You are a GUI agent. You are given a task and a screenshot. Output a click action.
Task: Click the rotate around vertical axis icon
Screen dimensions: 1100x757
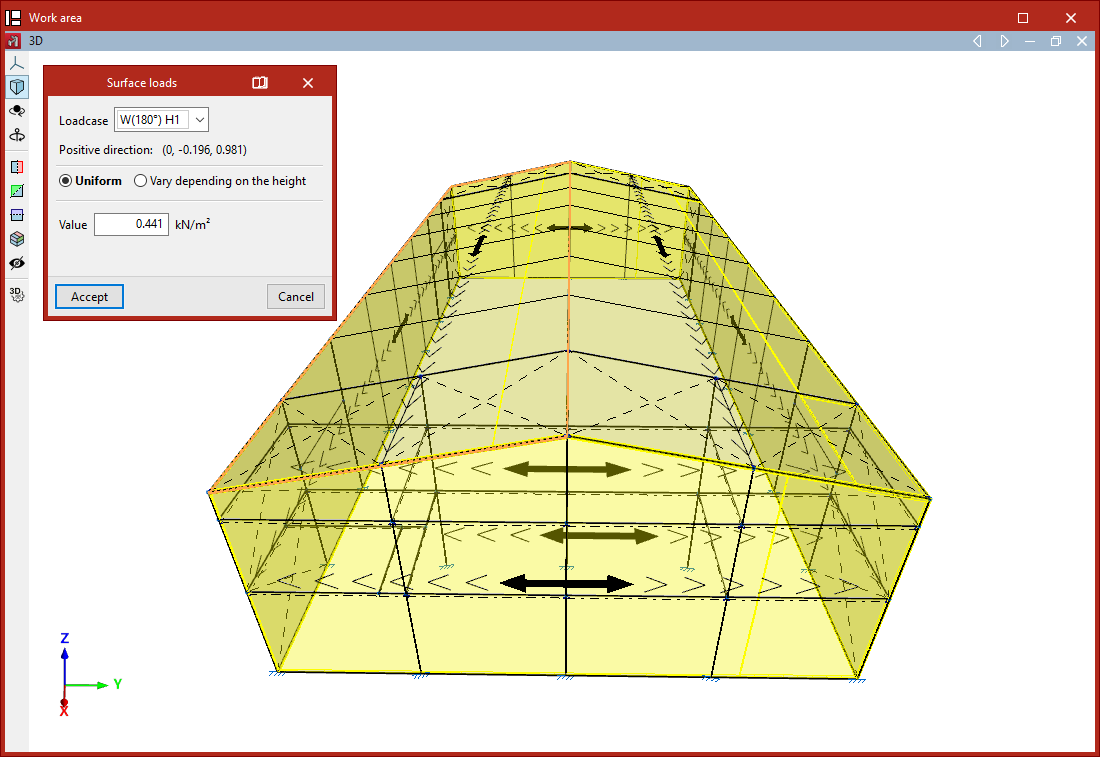click(17, 135)
